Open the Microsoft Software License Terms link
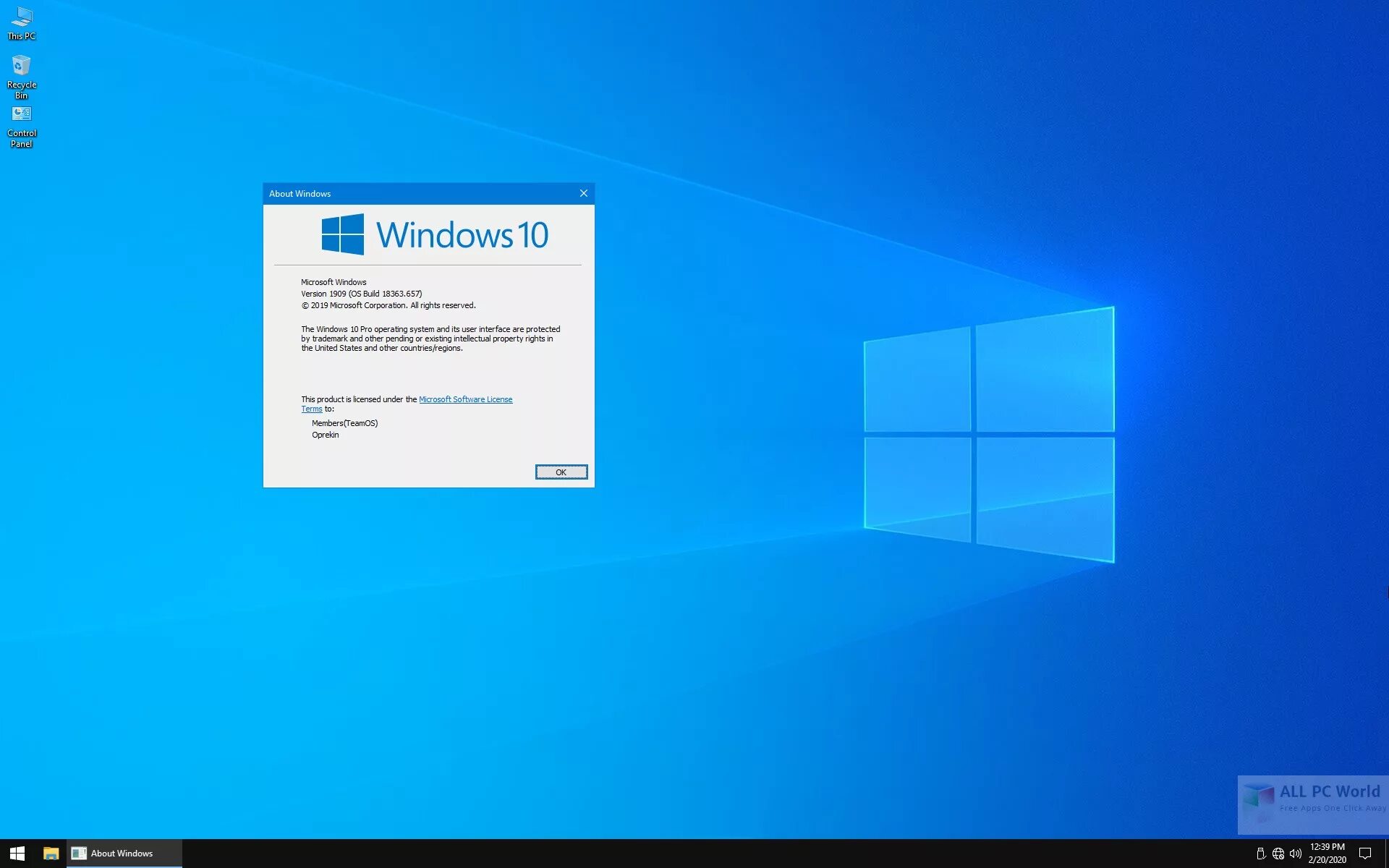Screen dimensions: 1389x868 pos(466,399)
